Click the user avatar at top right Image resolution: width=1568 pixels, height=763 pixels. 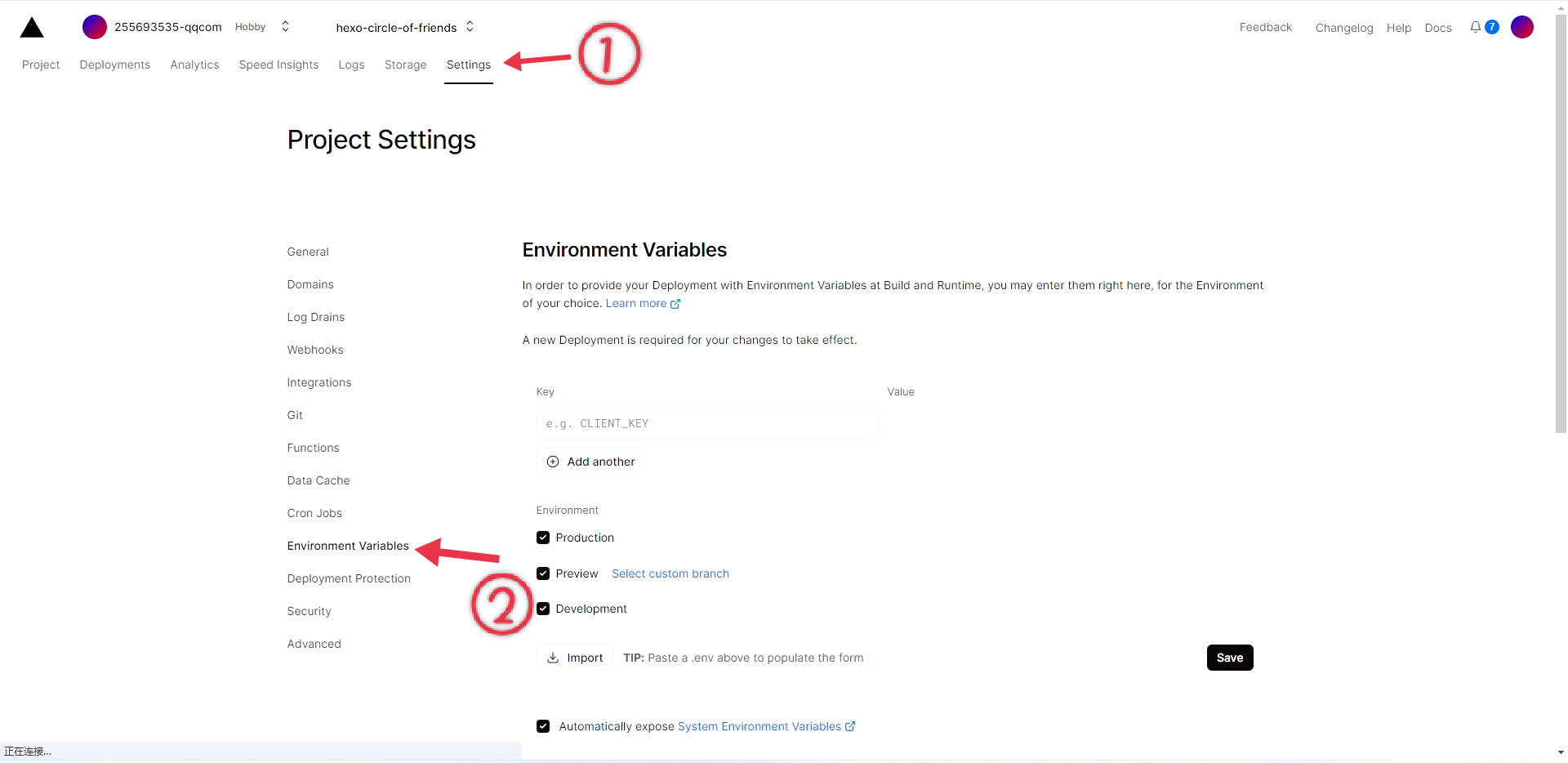(x=1521, y=27)
